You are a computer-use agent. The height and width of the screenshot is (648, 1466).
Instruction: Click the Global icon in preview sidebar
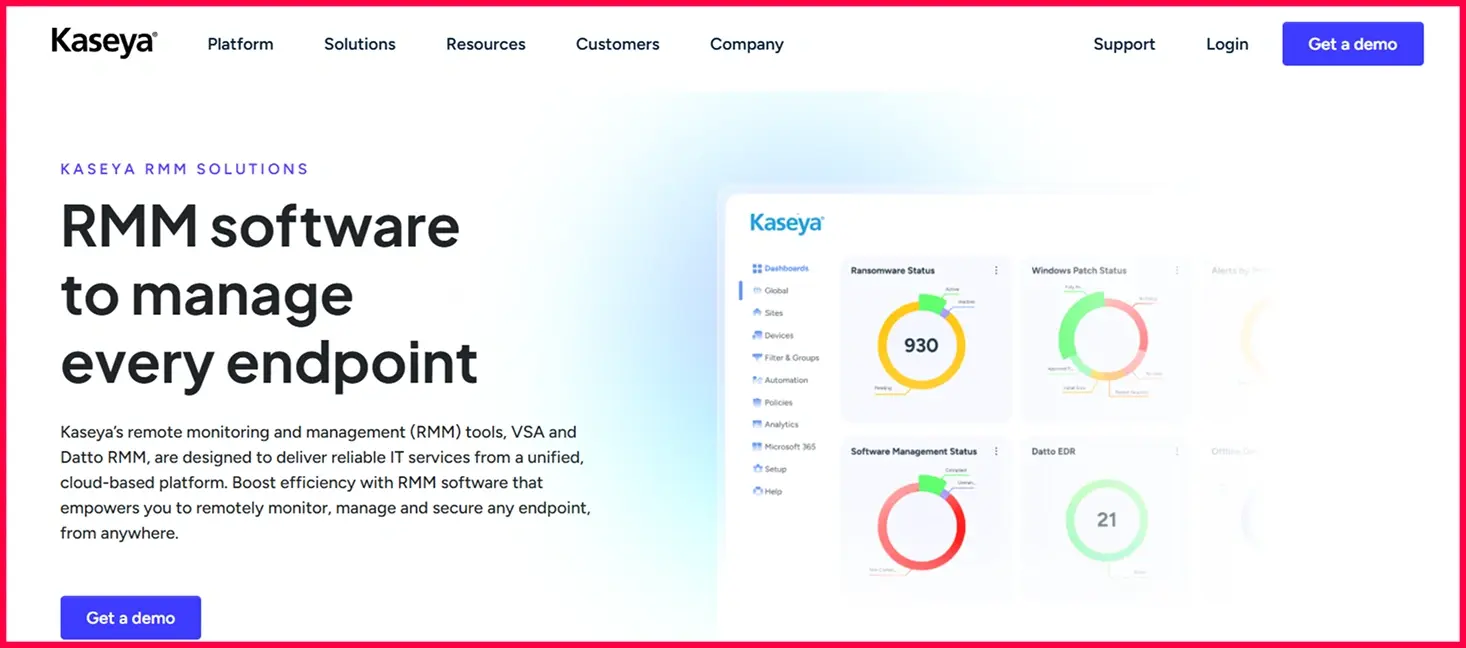[757, 290]
